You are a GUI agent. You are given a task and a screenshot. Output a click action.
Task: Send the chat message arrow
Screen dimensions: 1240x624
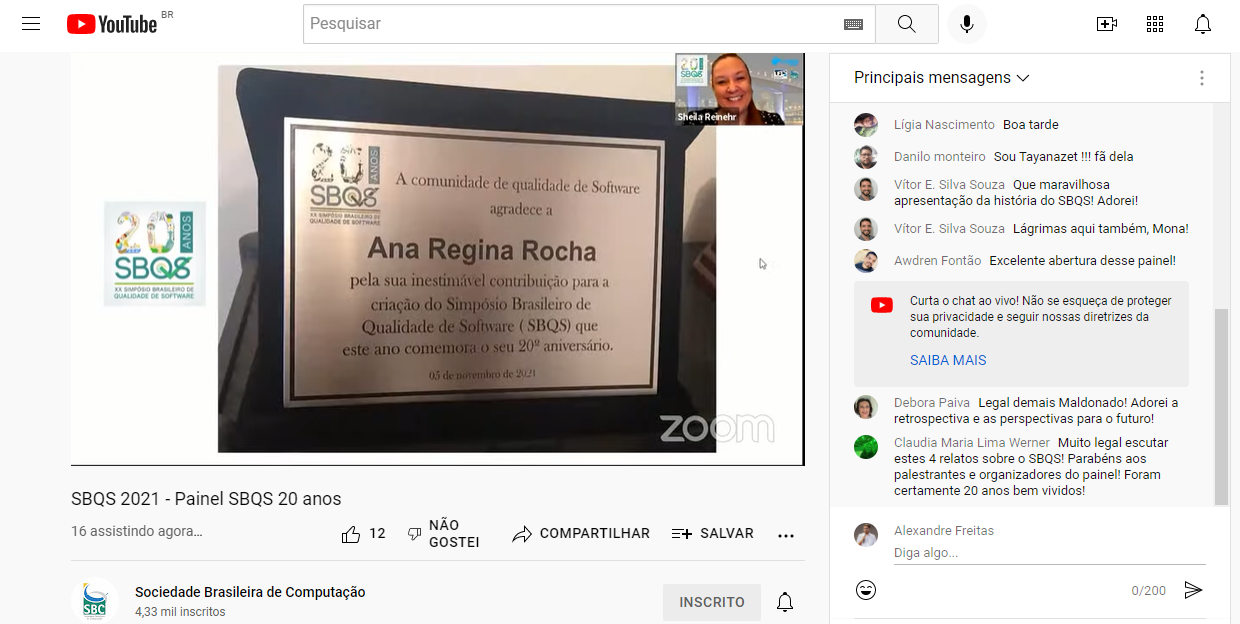(1192, 590)
